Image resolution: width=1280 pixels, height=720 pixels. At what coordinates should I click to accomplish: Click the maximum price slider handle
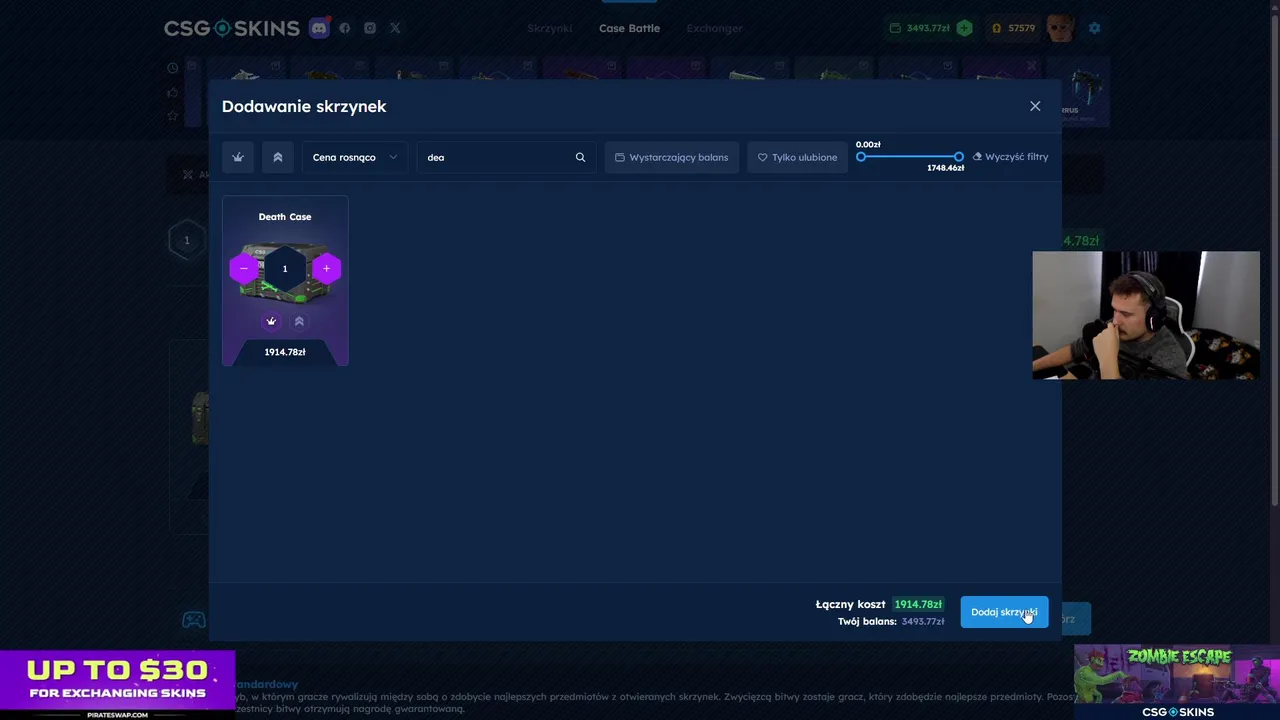(959, 157)
